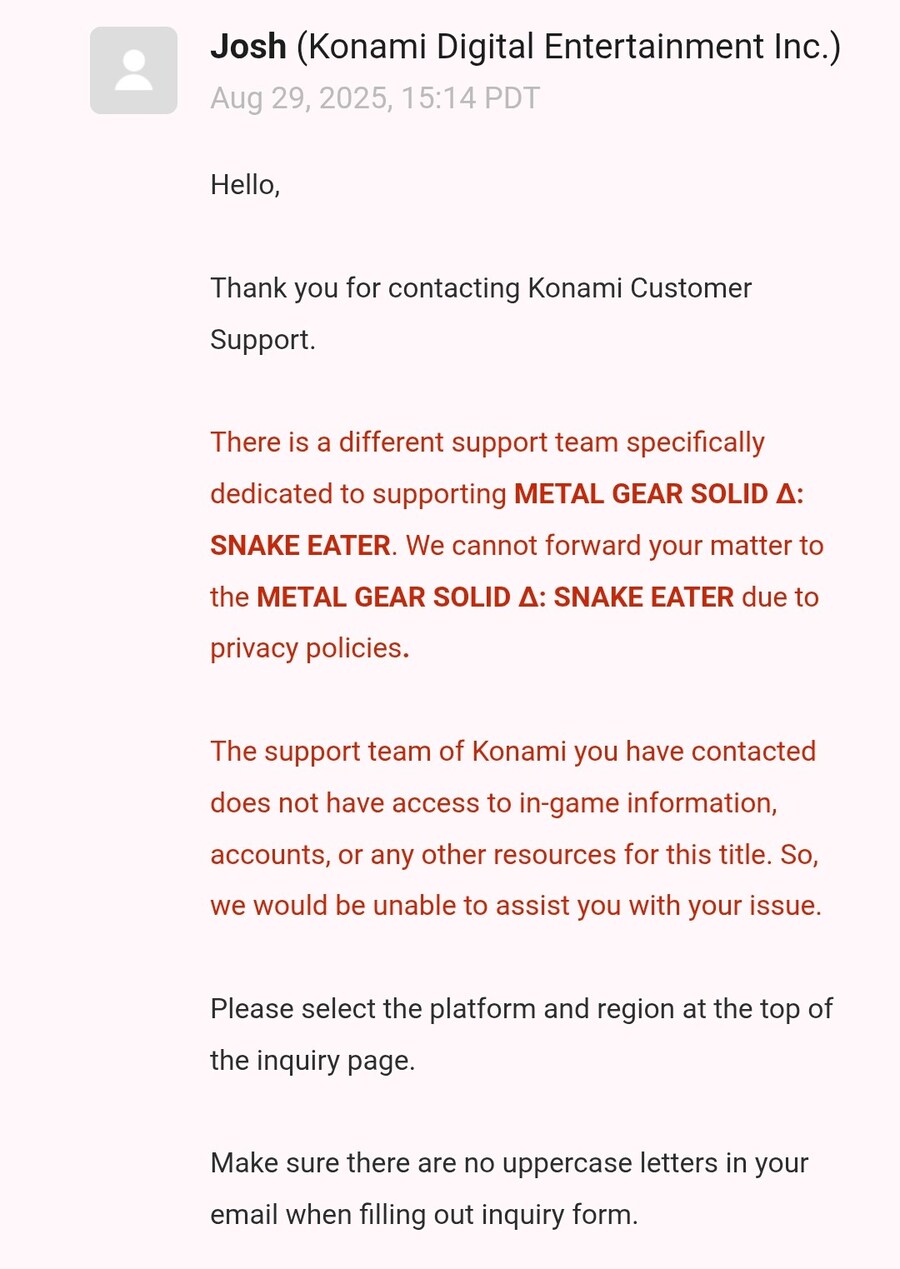Click the line "email when filling out inquiry form."
This screenshot has height=1269, width=900.
point(424,1215)
